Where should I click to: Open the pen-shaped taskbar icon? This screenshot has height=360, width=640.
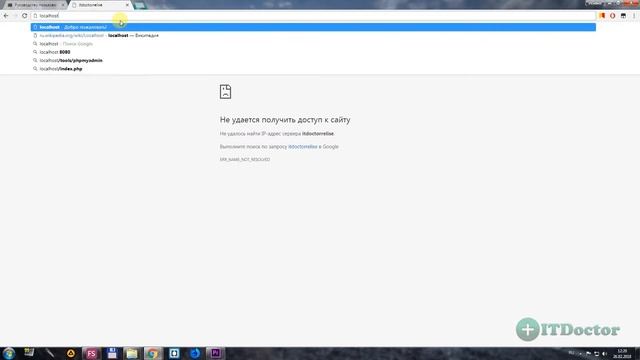click(x=50, y=353)
